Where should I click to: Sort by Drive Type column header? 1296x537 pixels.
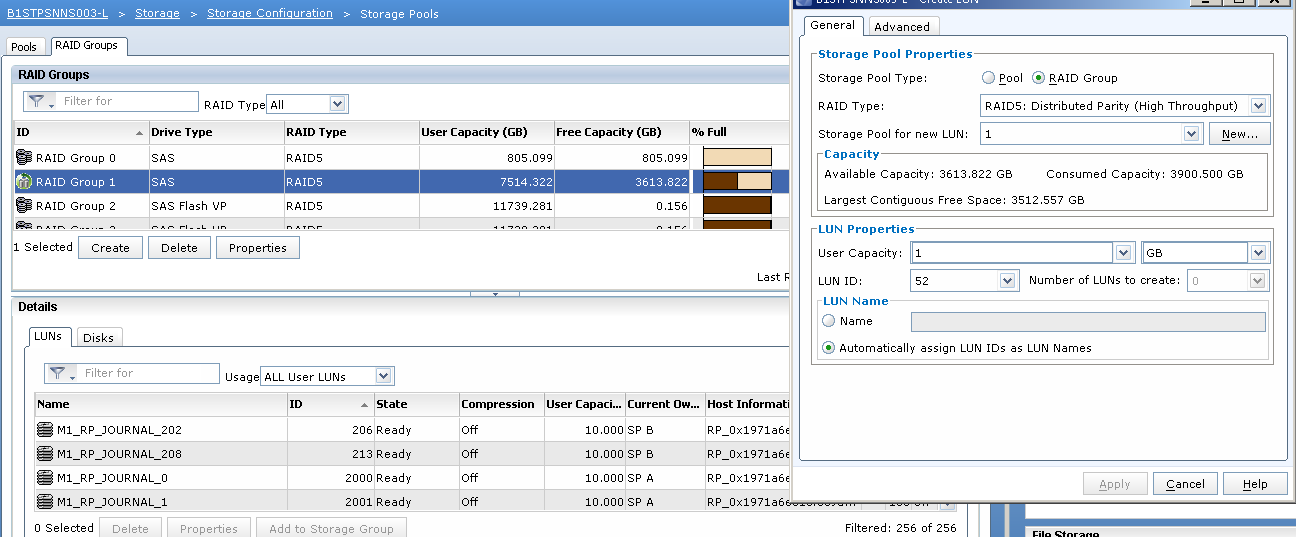[x=216, y=132]
